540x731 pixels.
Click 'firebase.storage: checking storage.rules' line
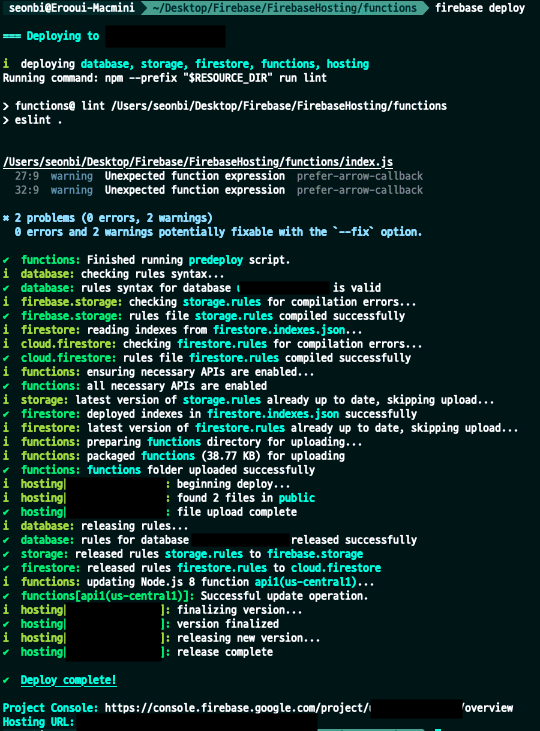(x=209, y=302)
